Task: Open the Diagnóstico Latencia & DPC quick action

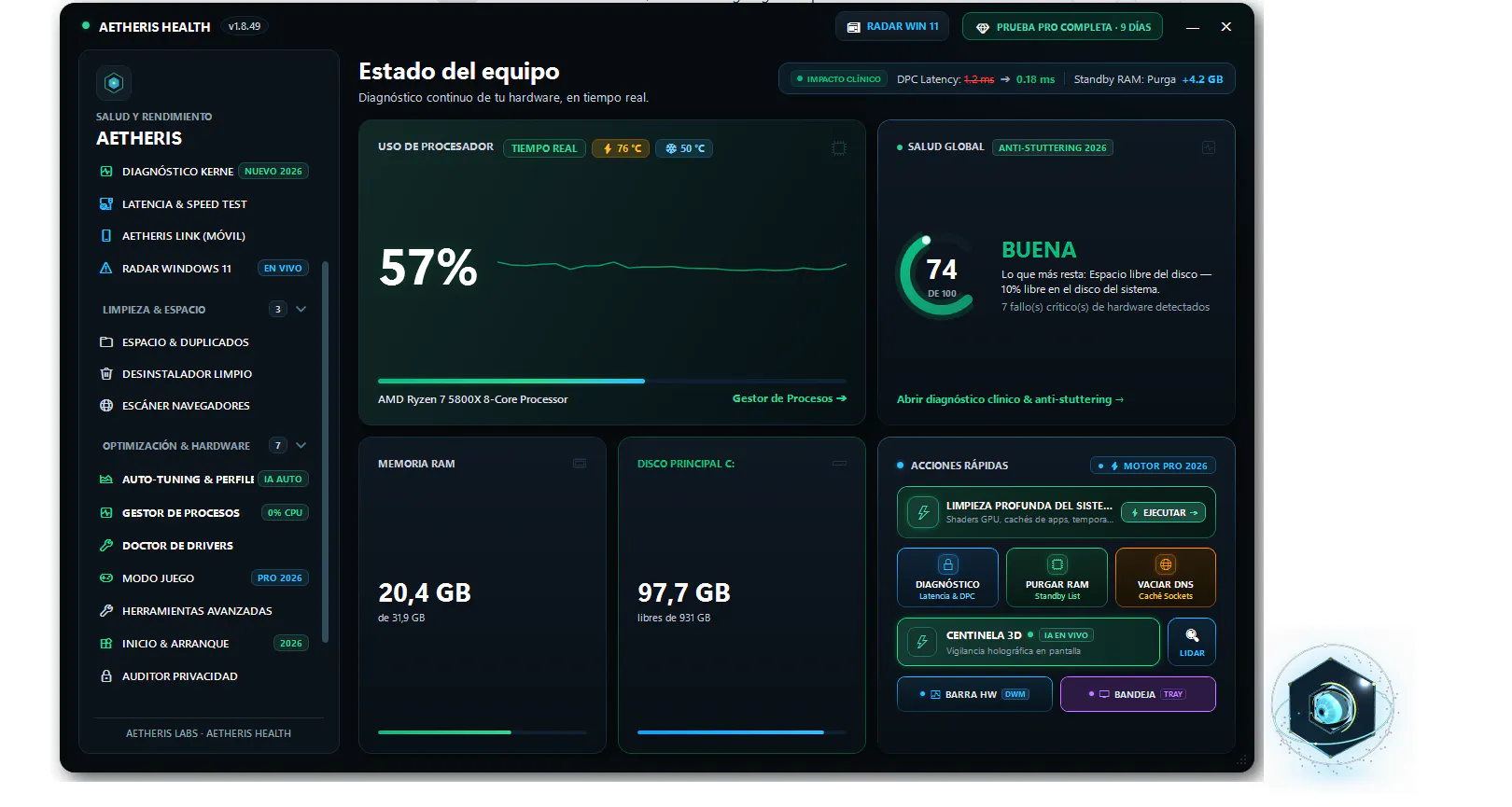Action: (x=947, y=577)
